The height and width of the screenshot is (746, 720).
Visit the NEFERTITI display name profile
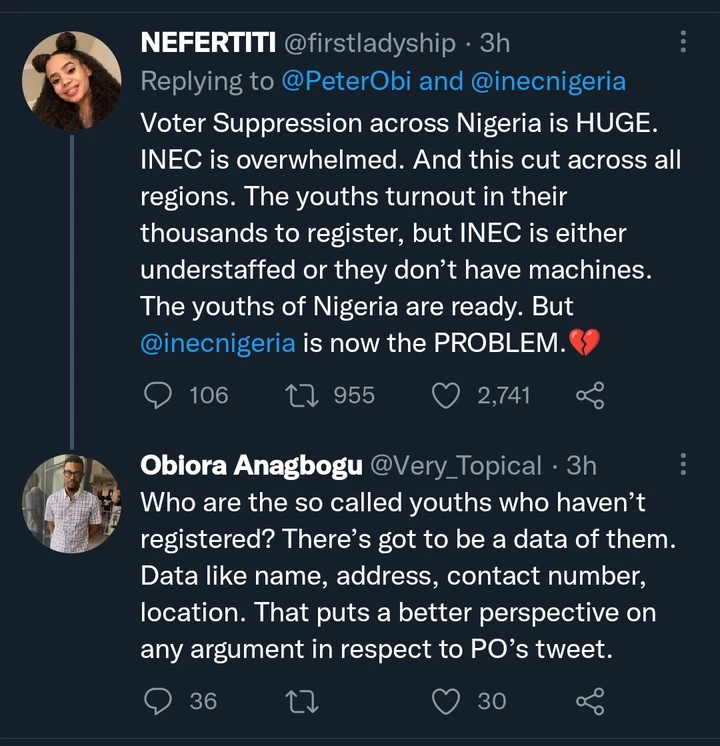(208, 43)
